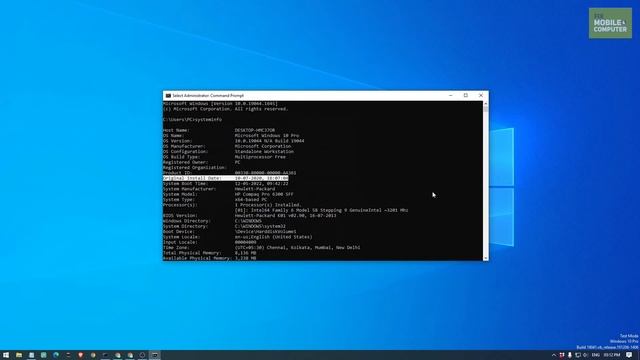Open the taskbar clock and calendar

612,355
